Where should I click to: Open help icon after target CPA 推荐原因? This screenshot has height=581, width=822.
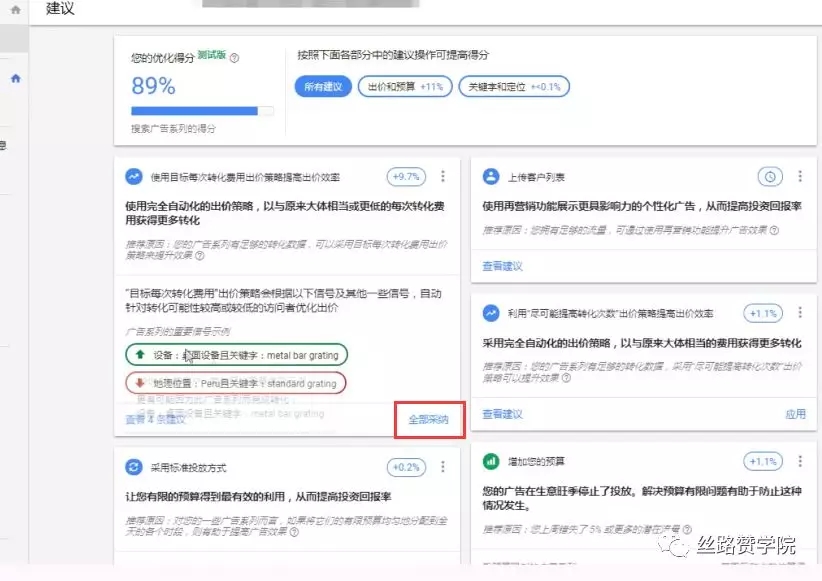[200, 256]
